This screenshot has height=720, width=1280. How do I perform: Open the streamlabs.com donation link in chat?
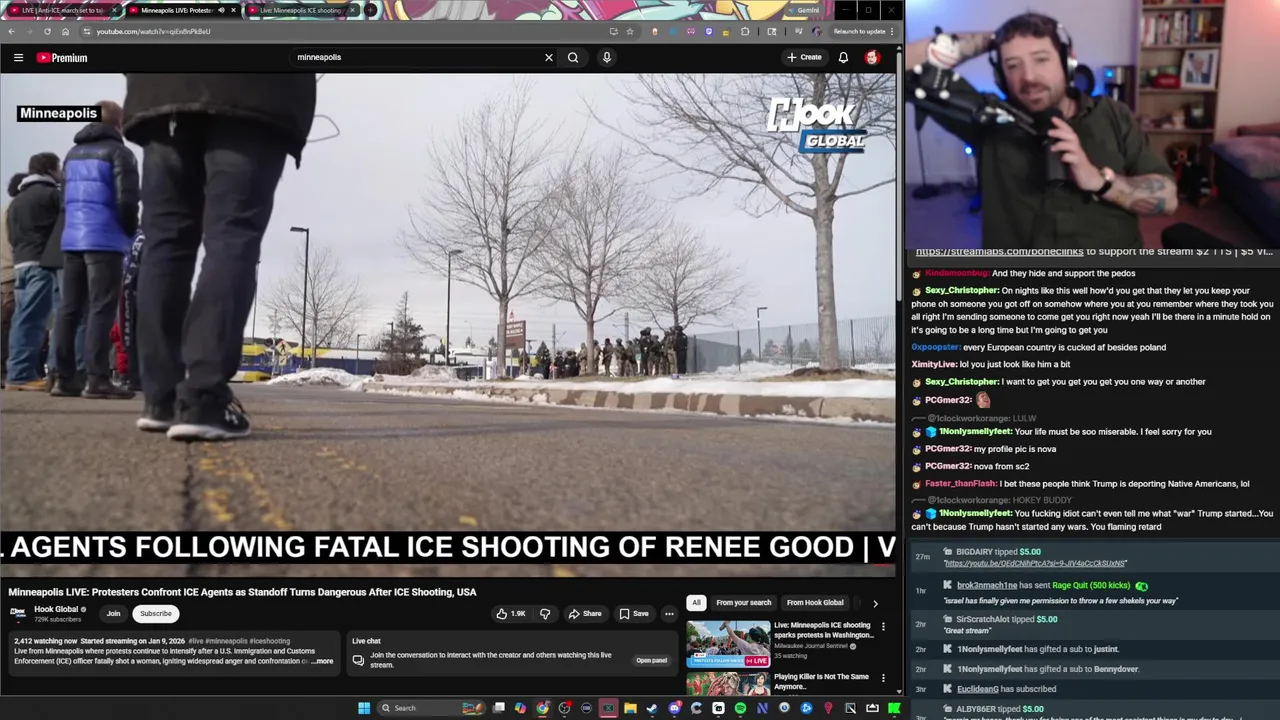click(999, 252)
